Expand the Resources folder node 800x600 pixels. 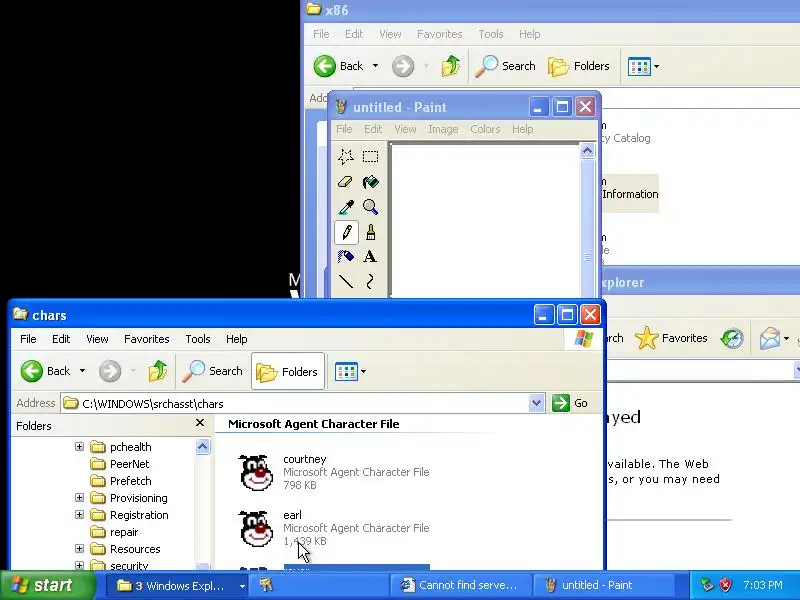(79, 548)
